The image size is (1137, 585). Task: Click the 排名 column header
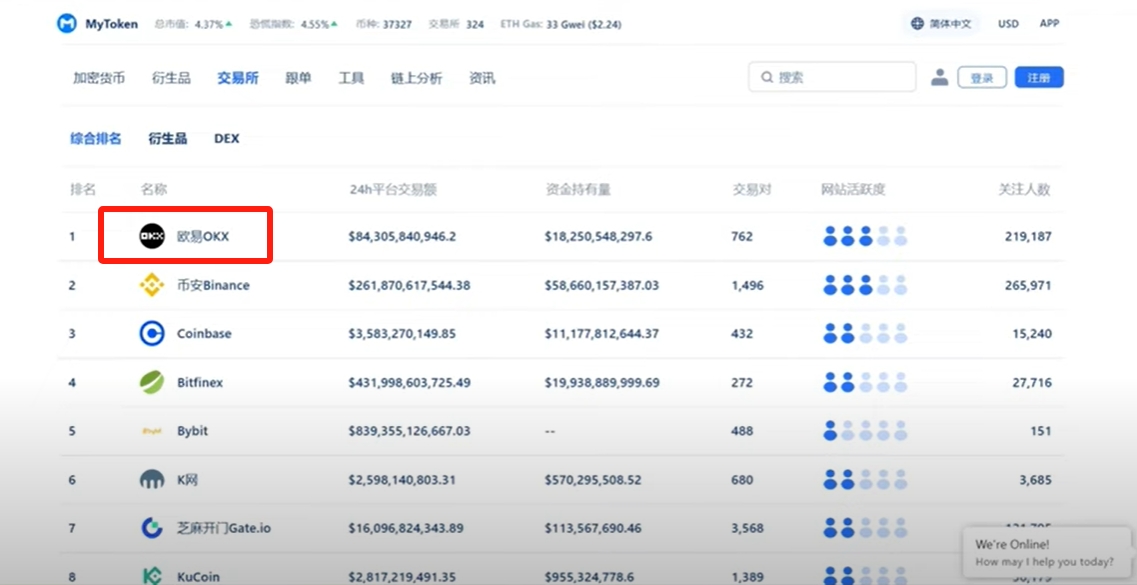(x=83, y=190)
